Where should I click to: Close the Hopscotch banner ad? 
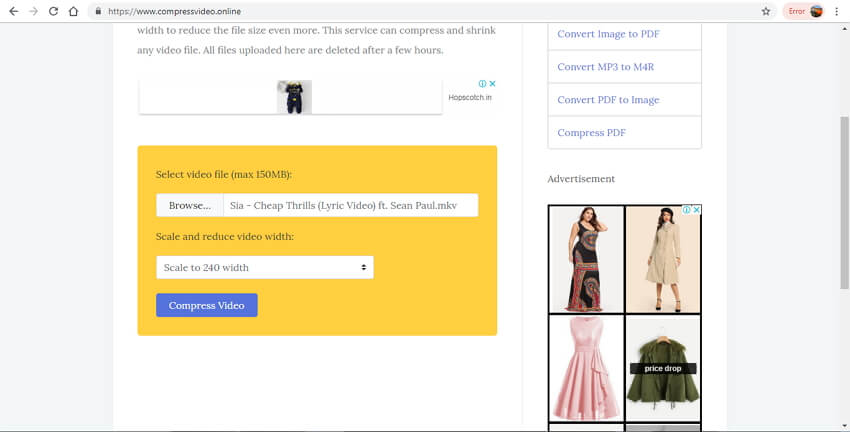click(492, 83)
